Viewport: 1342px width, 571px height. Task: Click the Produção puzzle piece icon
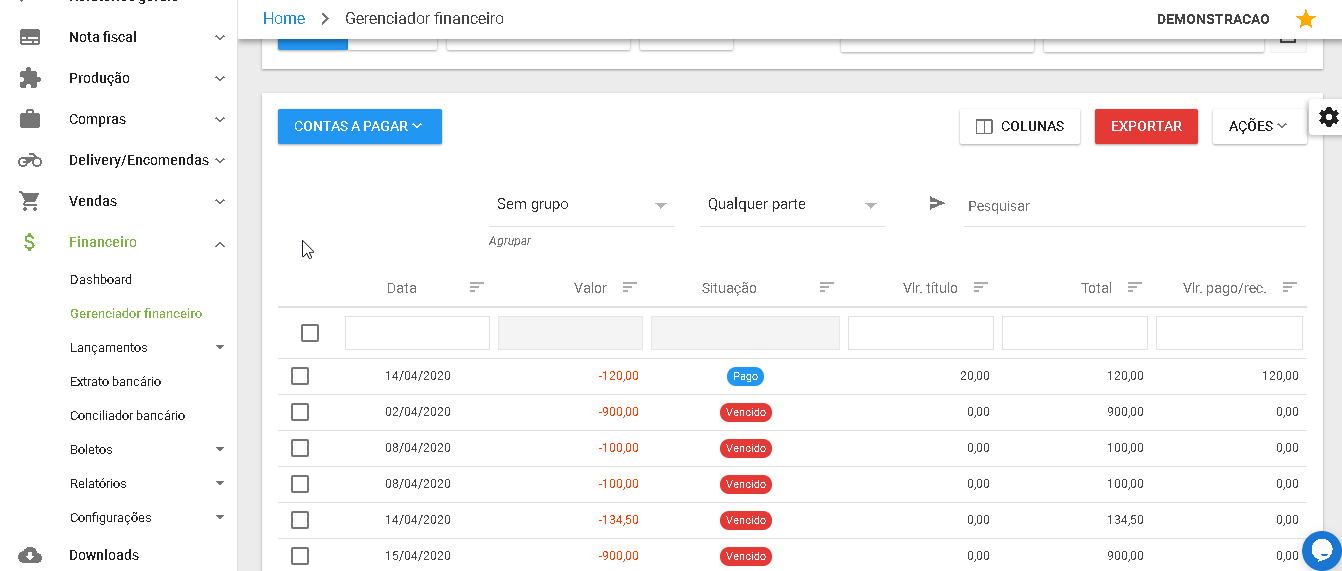[x=30, y=78]
